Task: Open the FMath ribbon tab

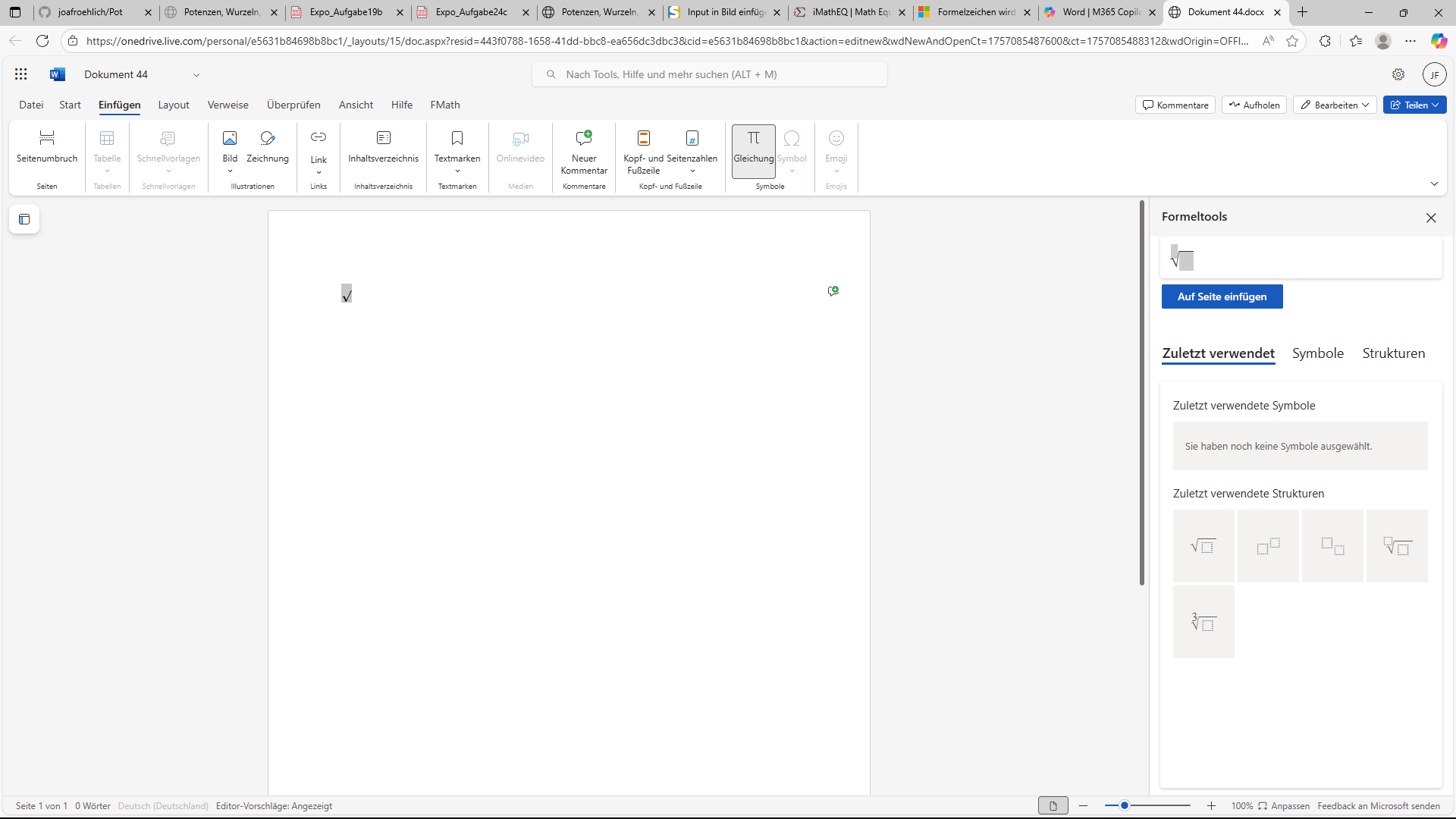Action: point(445,105)
